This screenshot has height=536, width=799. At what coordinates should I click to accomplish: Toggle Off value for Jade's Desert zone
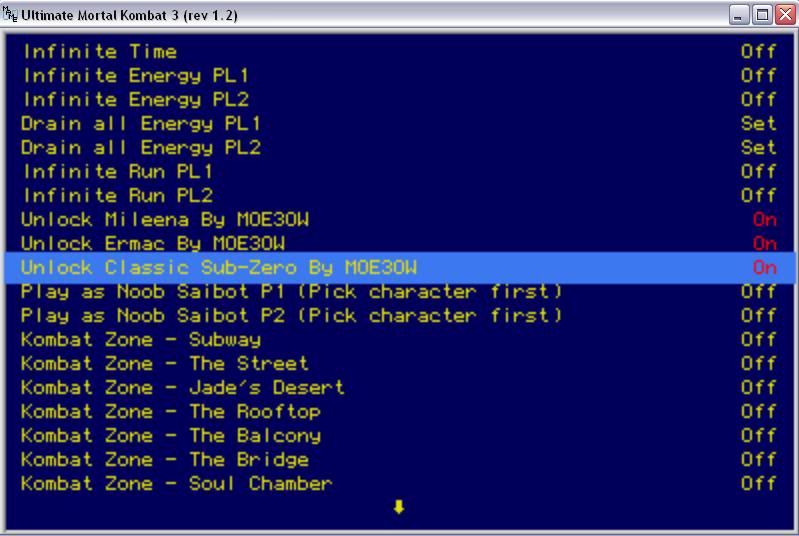click(759, 387)
